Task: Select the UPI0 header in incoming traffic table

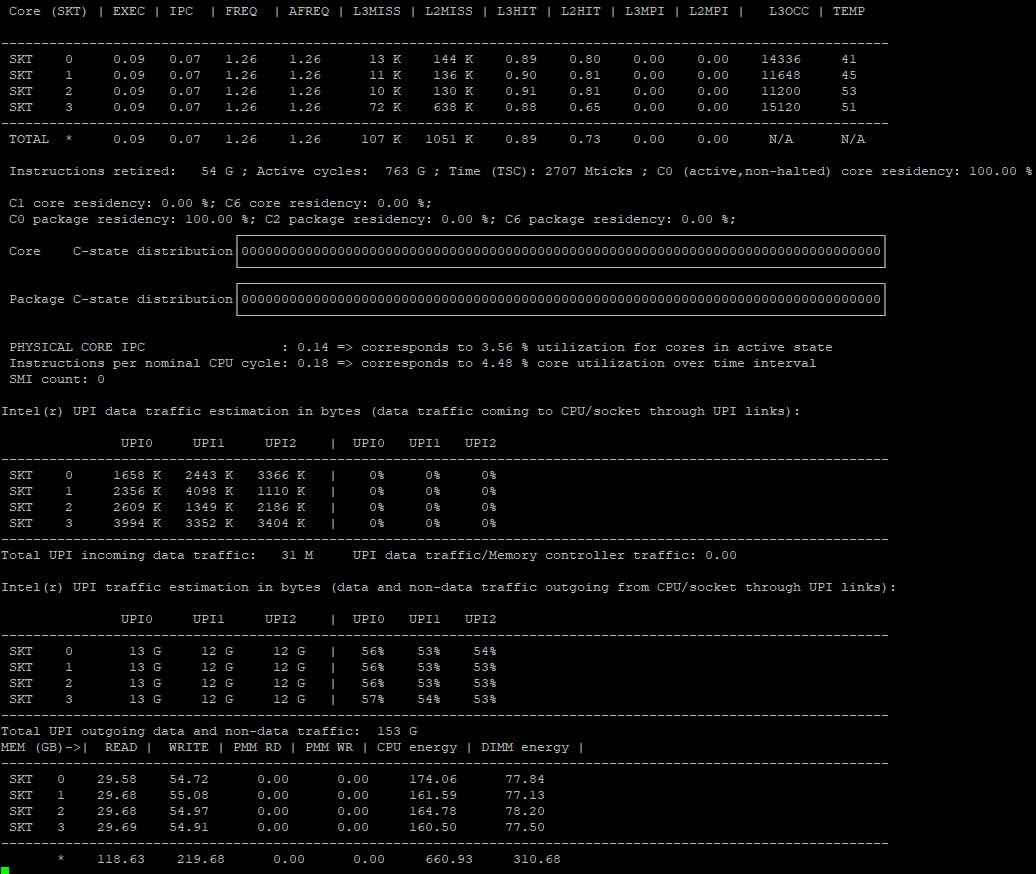Action: (x=136, y=443)
